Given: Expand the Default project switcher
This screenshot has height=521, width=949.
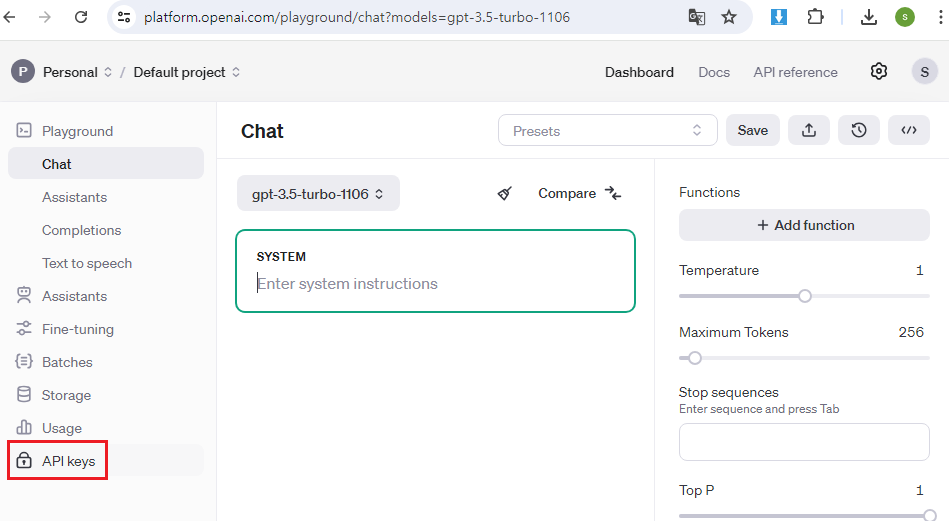Looking at the screenshot, I should tap(236, 72).
